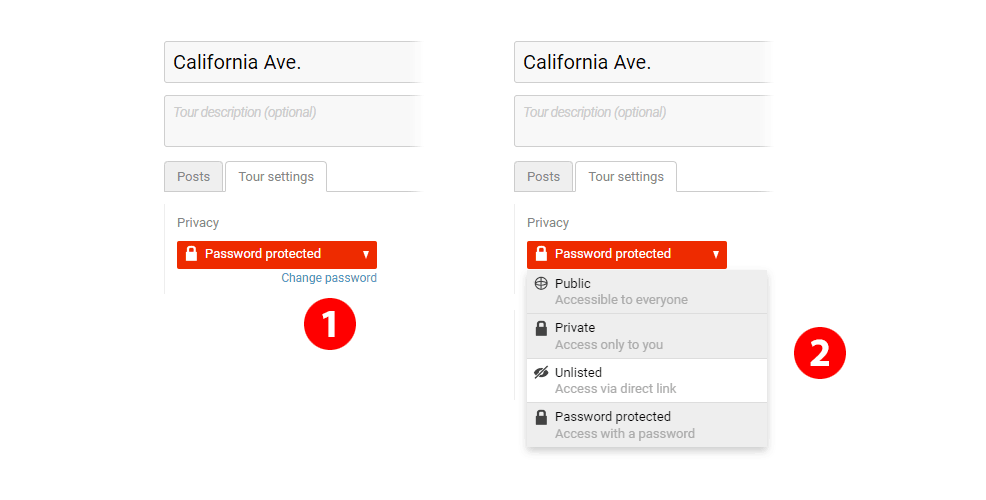Click arrow on right Password protected dropdown
The image size is (986, 500).
click(716, 254)
